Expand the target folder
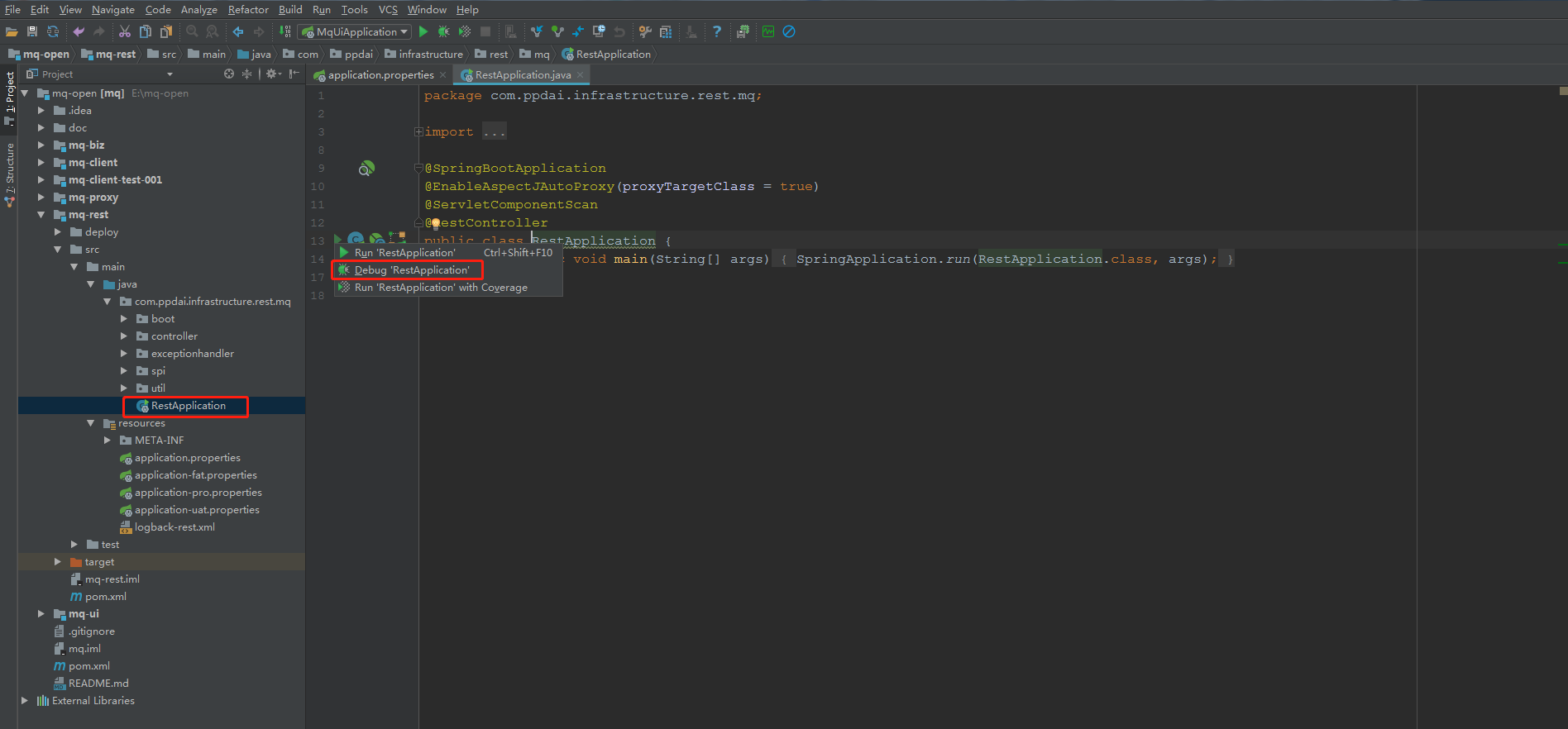Screen dimensions: 1568x729 pyautogui.click(x=58, y=562)
